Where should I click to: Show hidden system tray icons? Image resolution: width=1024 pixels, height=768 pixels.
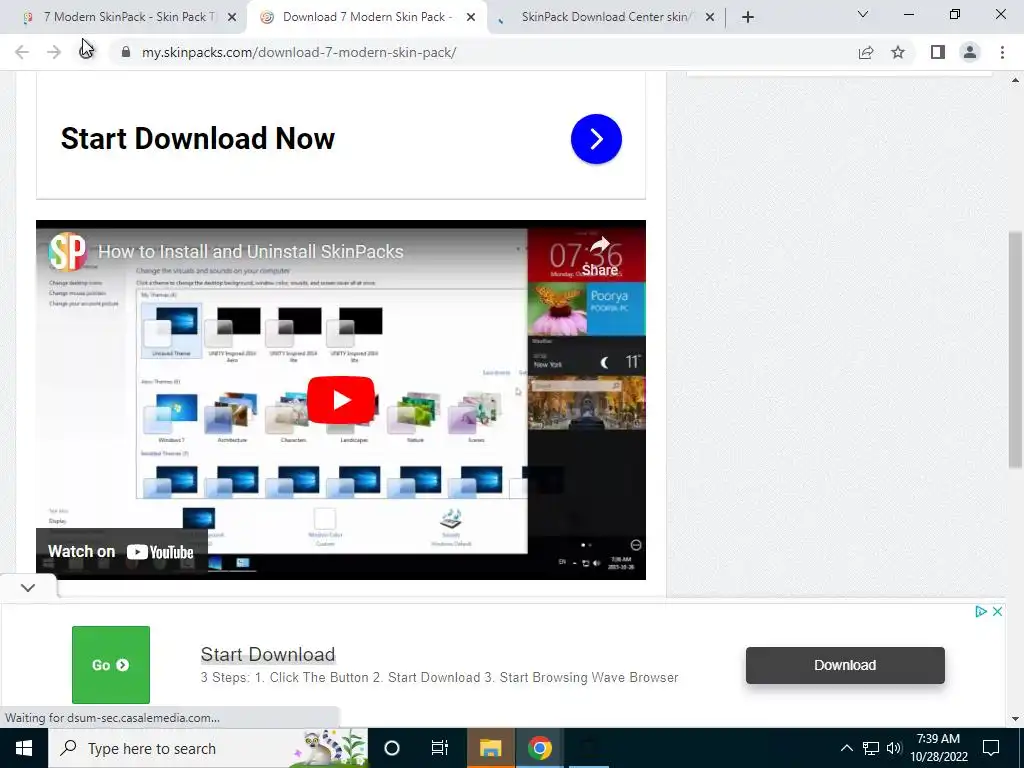(846, 748)
